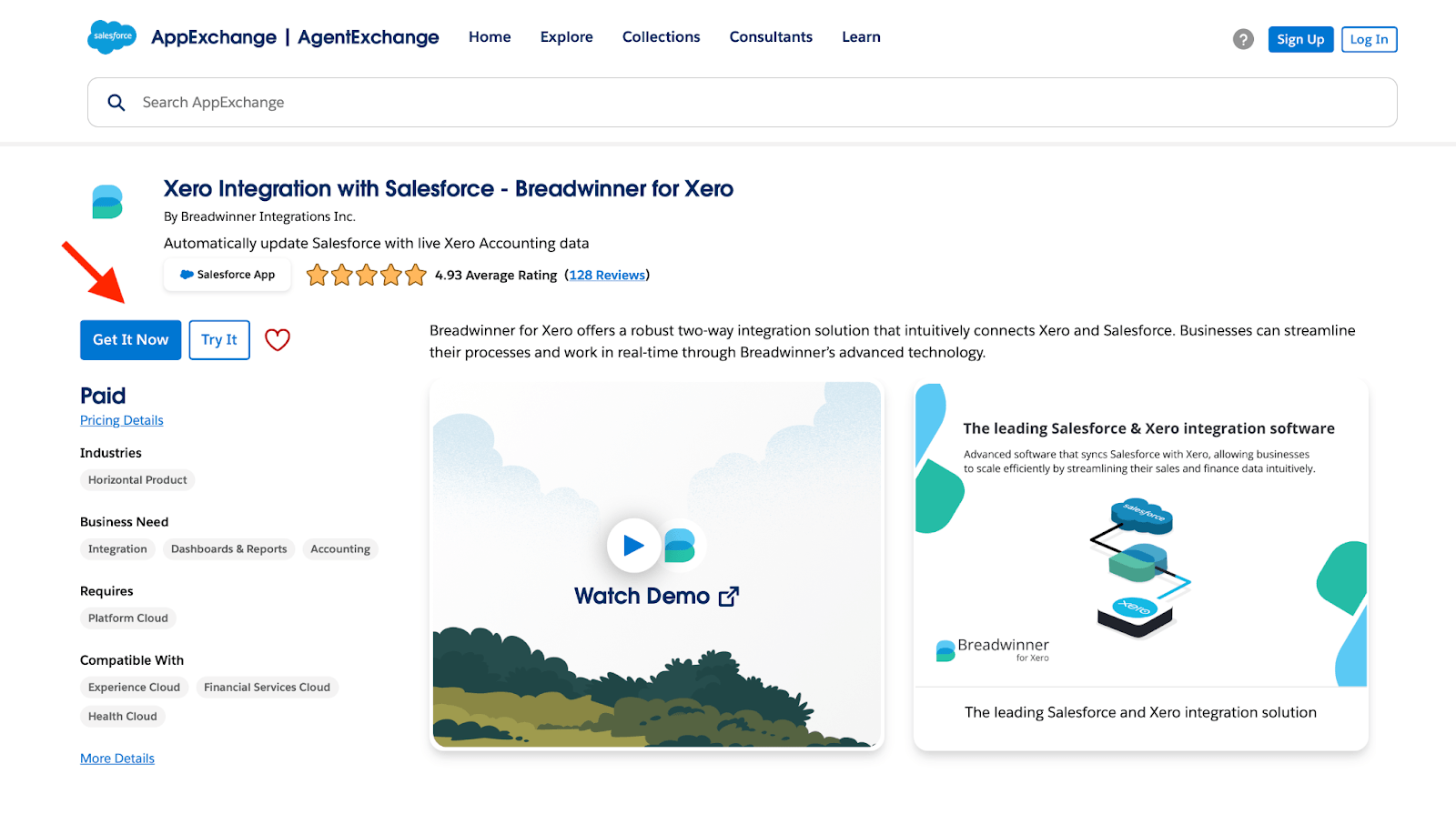Open the Explore menu
Screen dimensions: 1456x814
566,37
